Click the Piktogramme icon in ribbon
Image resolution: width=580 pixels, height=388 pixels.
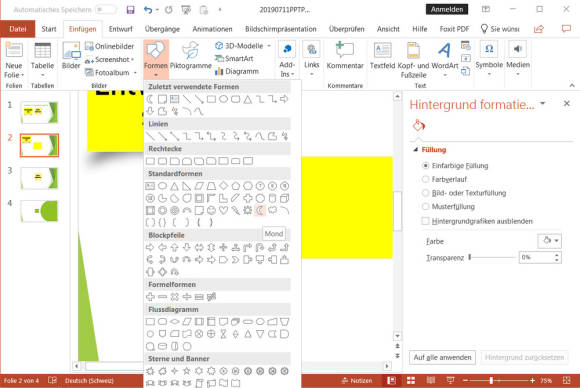(190, 56)
